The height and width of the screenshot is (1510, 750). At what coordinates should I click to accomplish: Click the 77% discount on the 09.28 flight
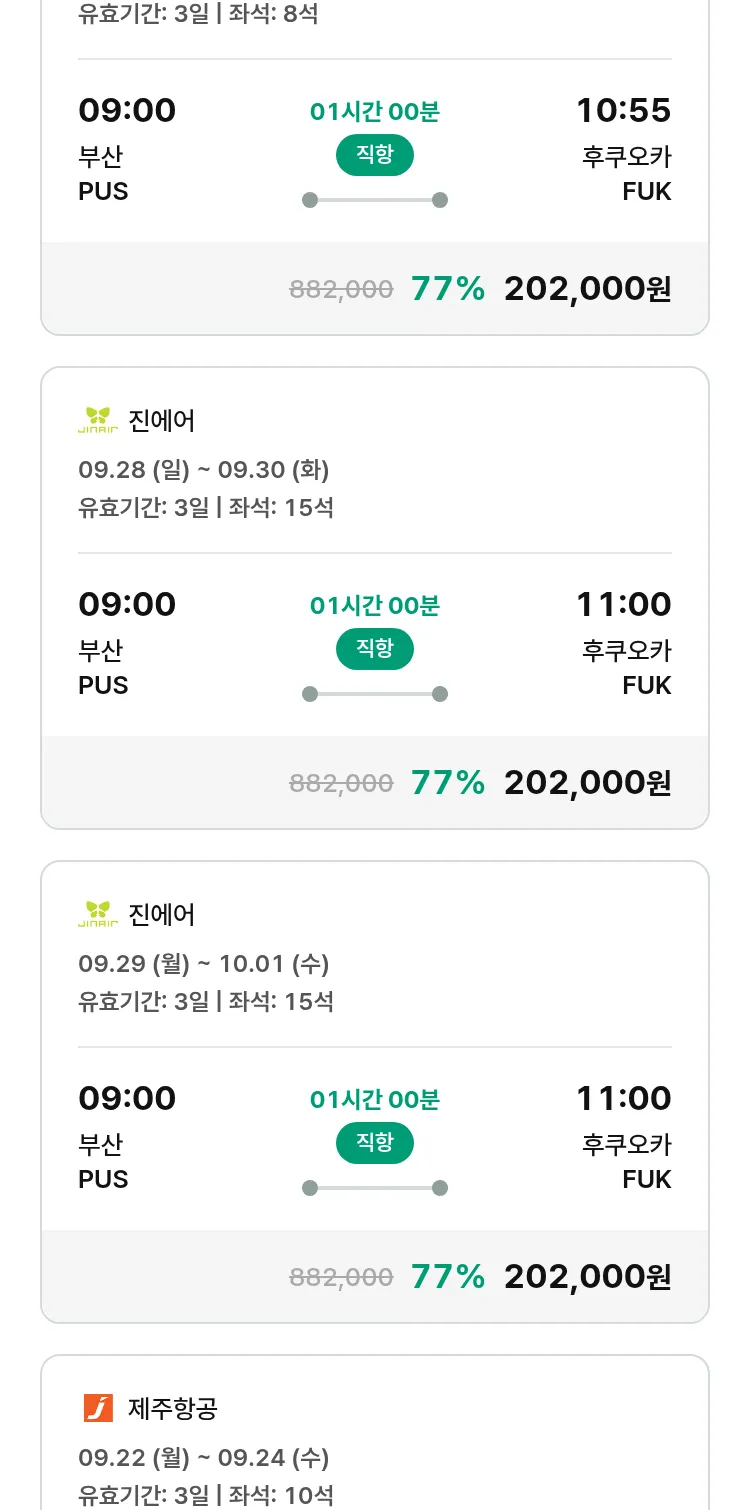pyautogui.click(x=447, y=782)
